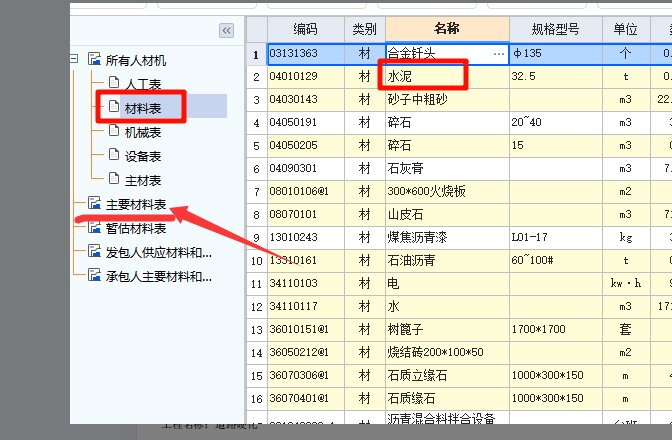The image size is (672, 440).
Task: Click code cell 34110117
Action: [x=306, y=307]
